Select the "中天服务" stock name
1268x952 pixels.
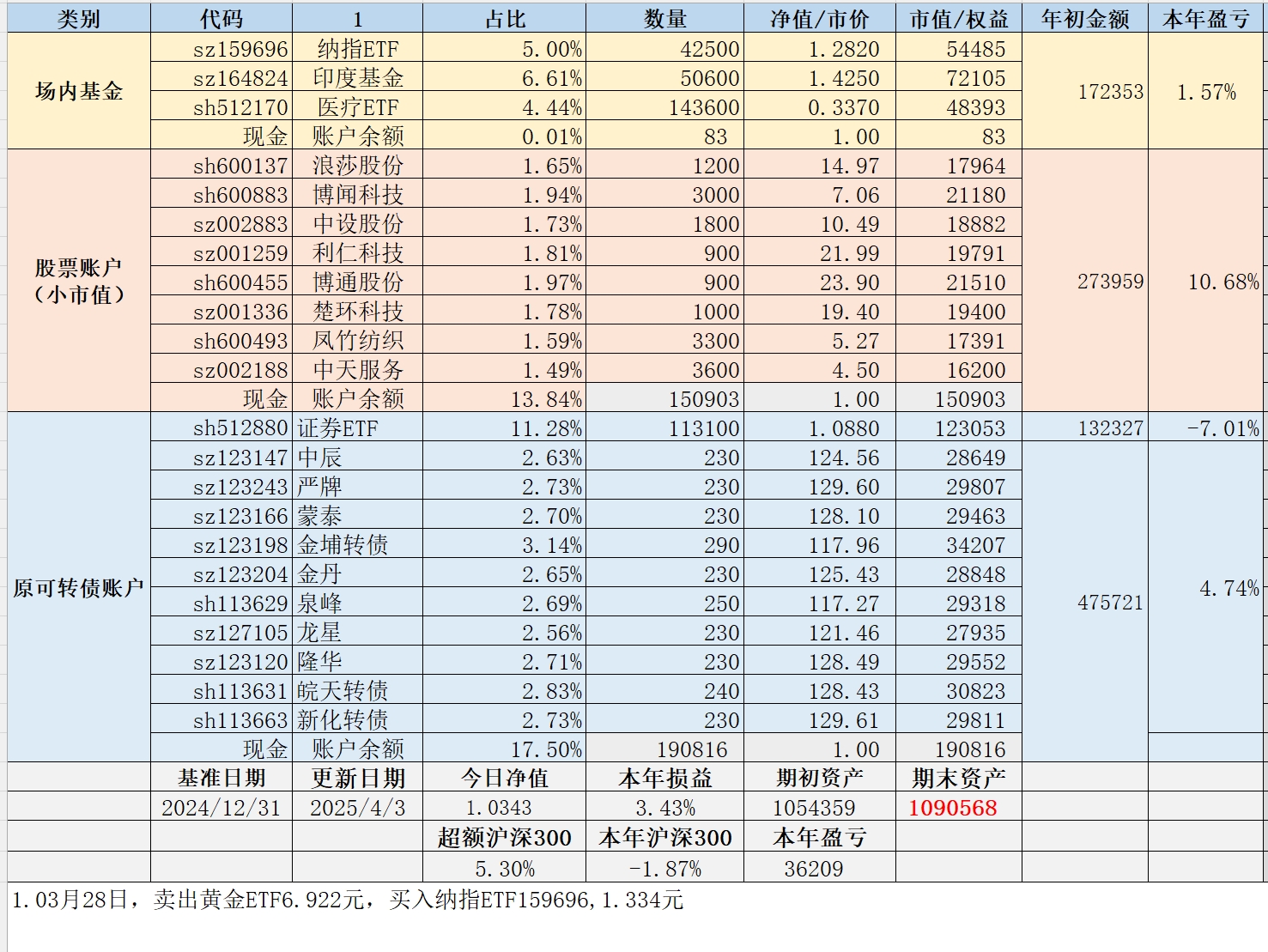(358, 370)
